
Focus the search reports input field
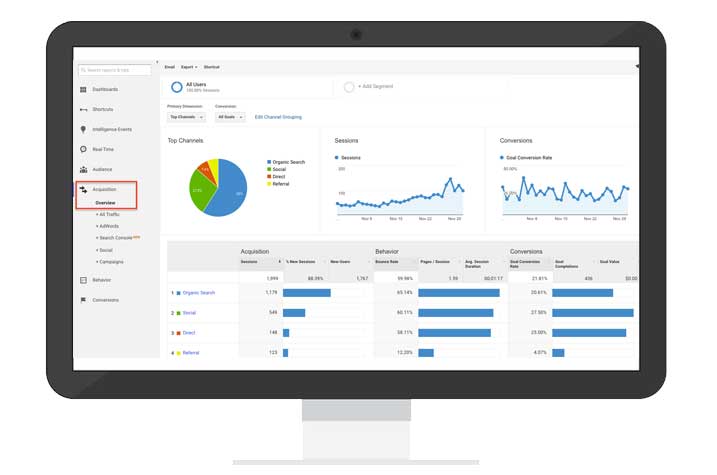point(115,70)
